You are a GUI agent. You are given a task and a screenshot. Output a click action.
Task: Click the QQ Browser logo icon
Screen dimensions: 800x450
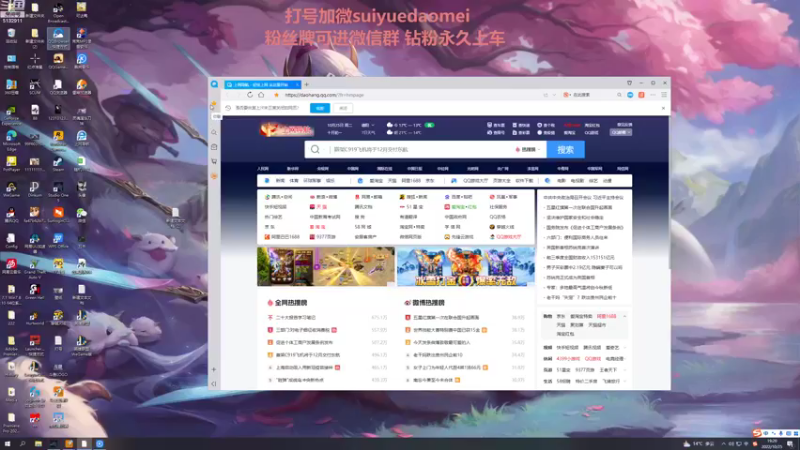tap(214, 84)
